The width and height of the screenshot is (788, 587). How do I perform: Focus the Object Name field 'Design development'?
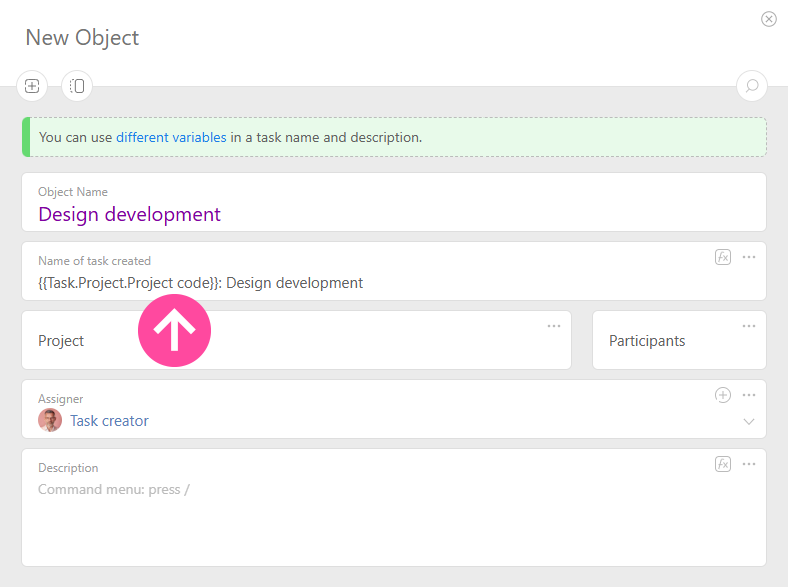[x=129, y=214]
